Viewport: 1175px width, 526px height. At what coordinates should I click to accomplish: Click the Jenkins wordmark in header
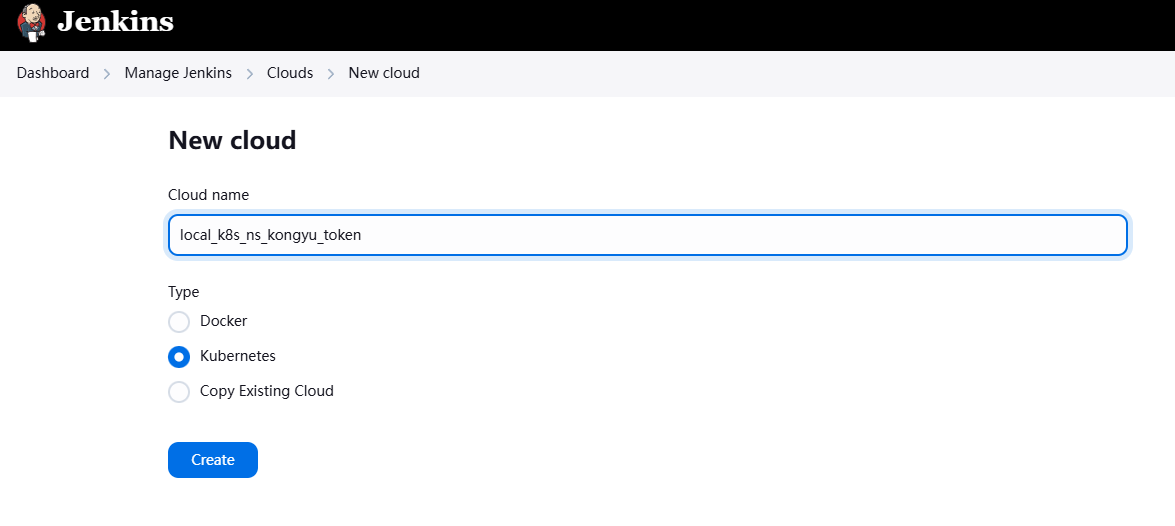pyautogui.click(x=115, y=22)
